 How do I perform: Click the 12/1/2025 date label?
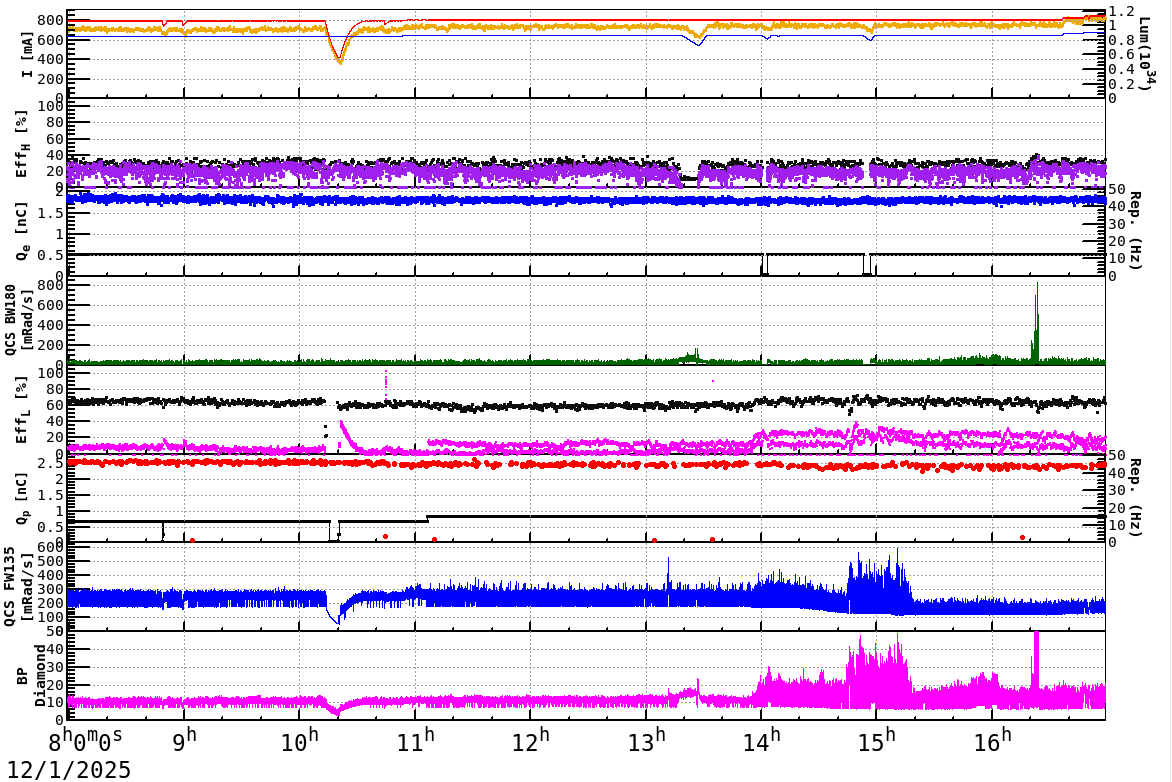pos(65,769)
